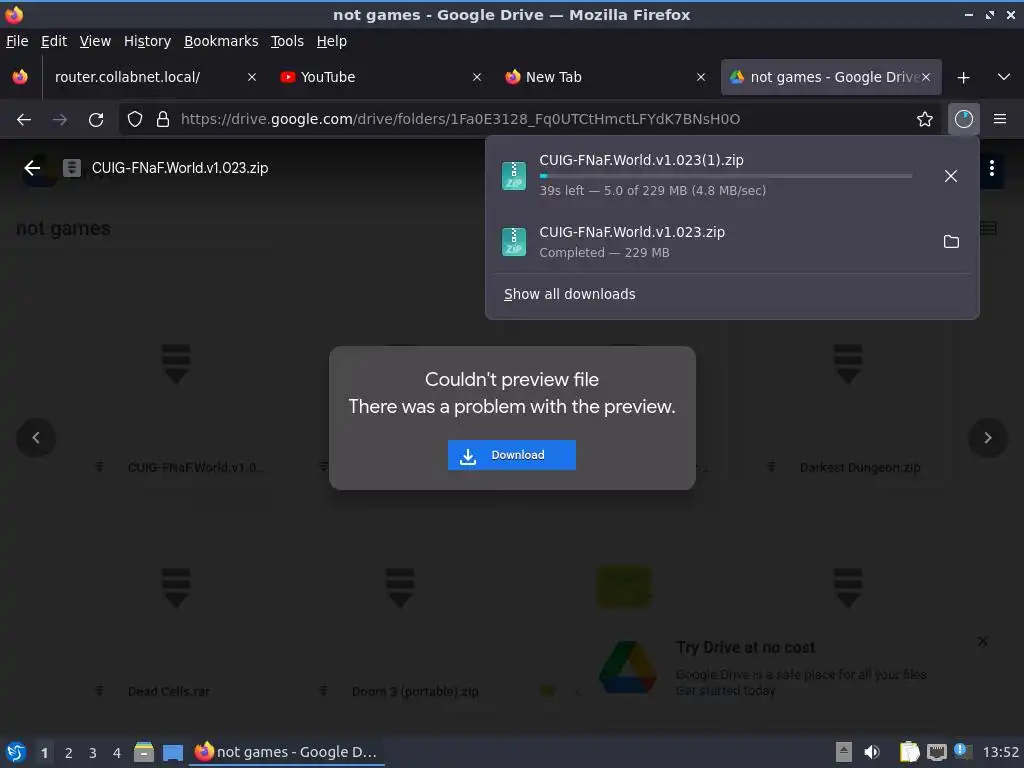Open the clipboard manager tray icon

tap(909, 752)
